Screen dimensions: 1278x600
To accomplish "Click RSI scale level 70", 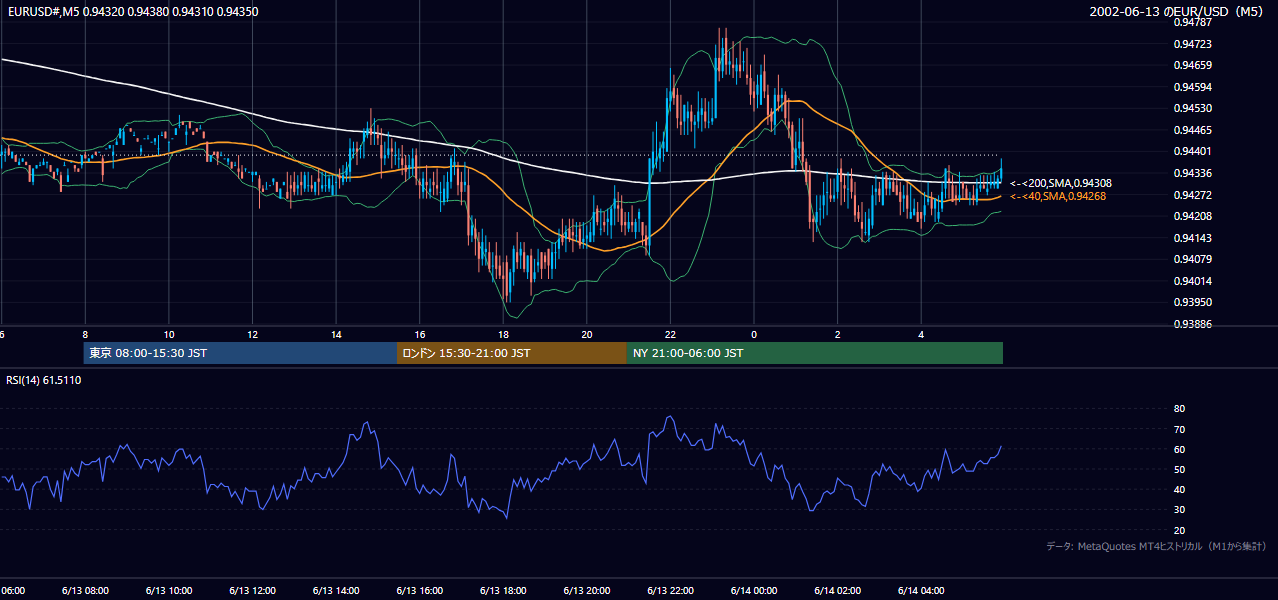I will click(1180, 429).
